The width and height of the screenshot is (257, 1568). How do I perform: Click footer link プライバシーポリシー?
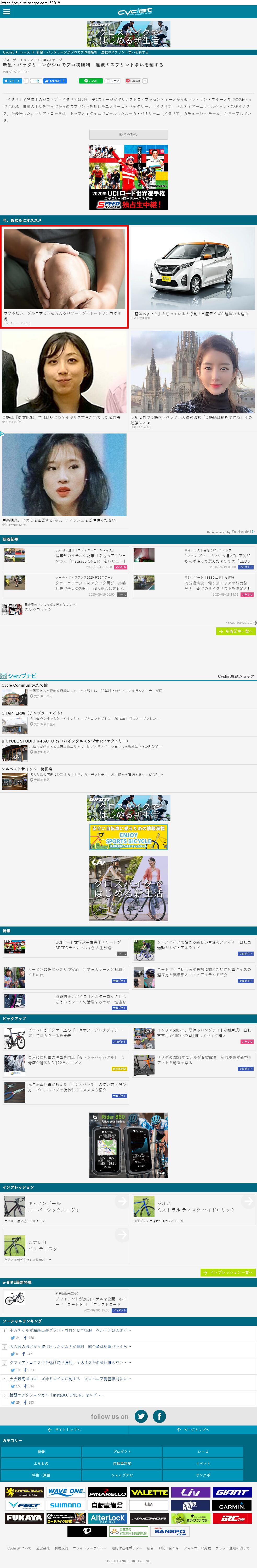pyautogui.click(x=90, y=1548)
